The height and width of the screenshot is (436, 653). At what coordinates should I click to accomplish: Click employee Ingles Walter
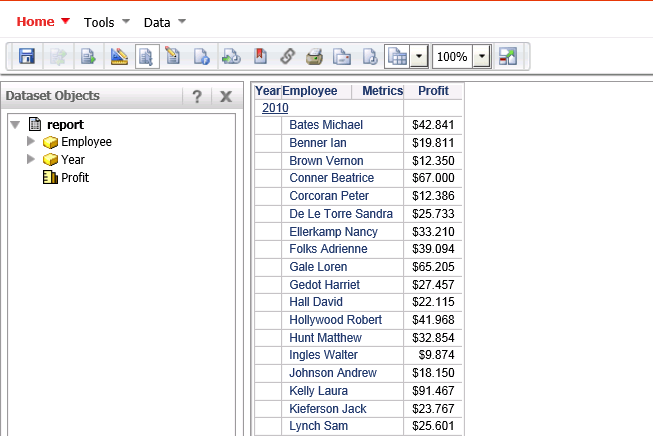(x=323, y=354)
